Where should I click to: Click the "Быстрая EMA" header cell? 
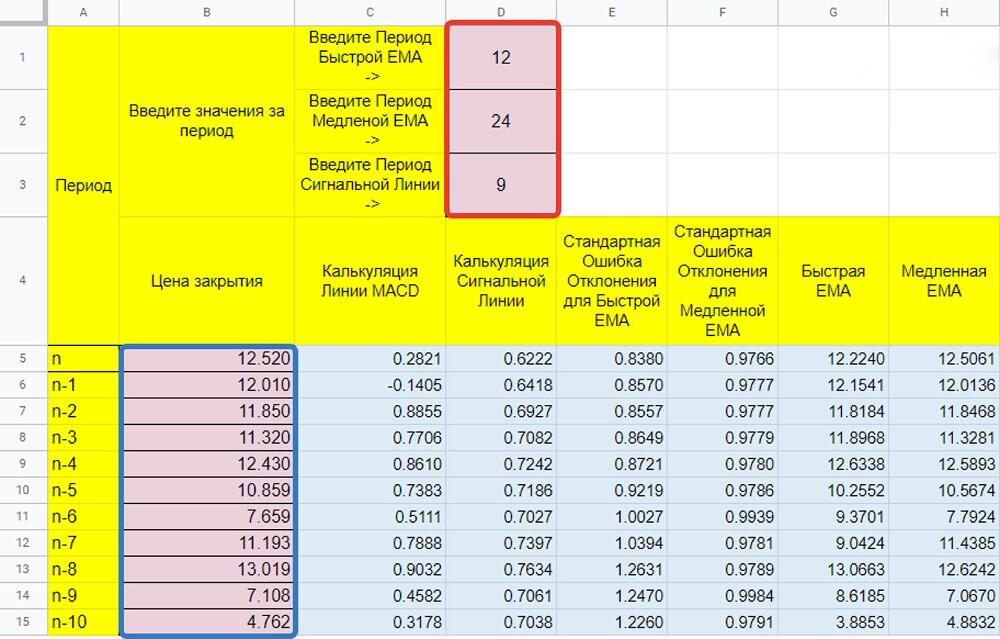coord(832,281)
